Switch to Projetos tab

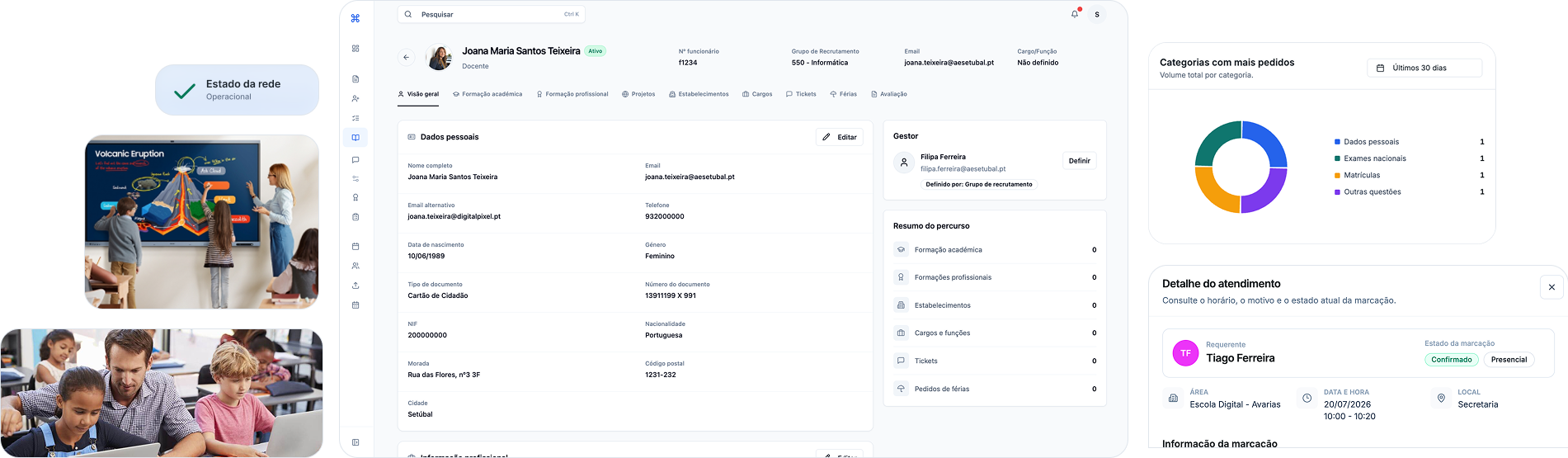coord(638,94)
